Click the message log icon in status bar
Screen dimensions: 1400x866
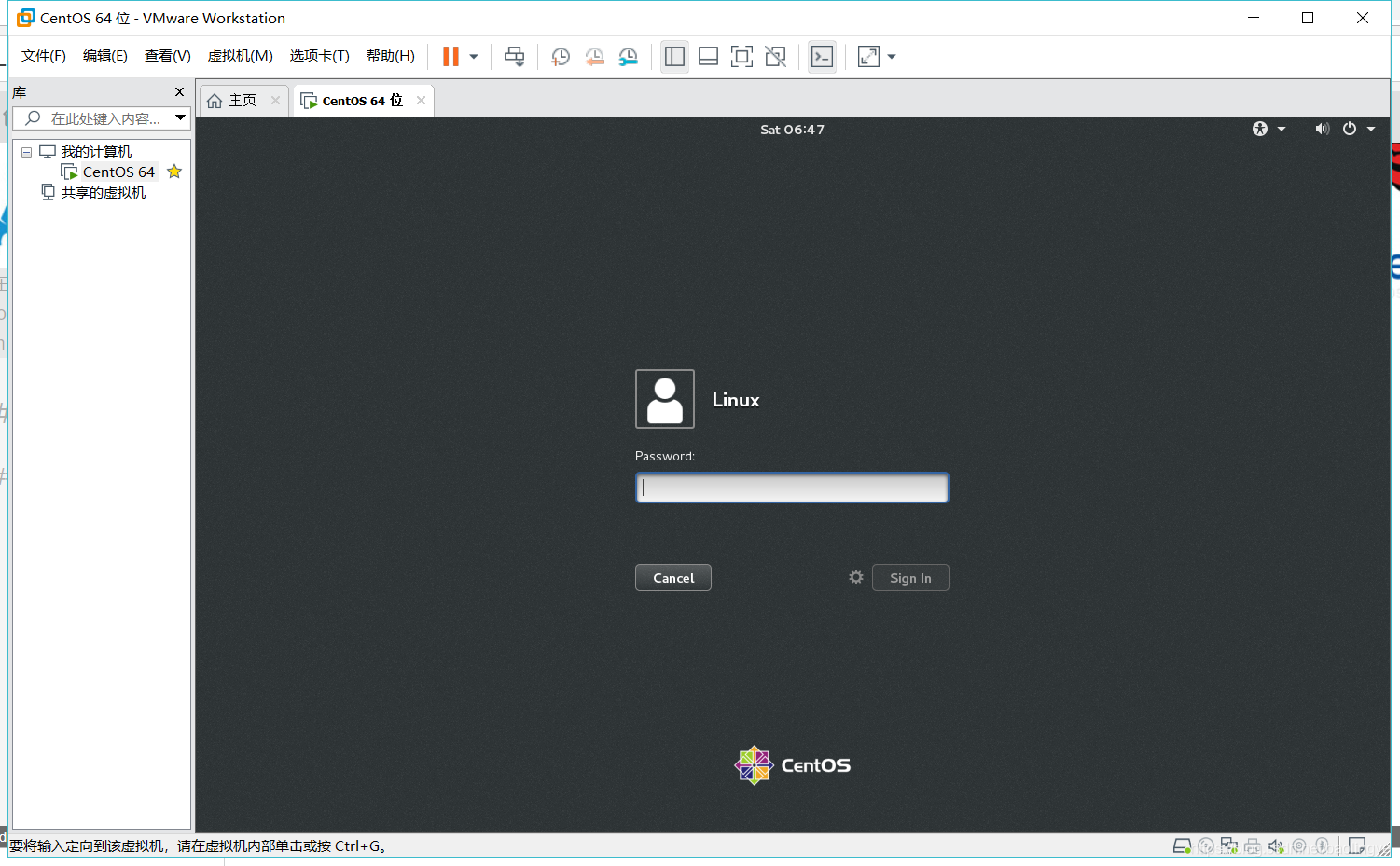1357,846
